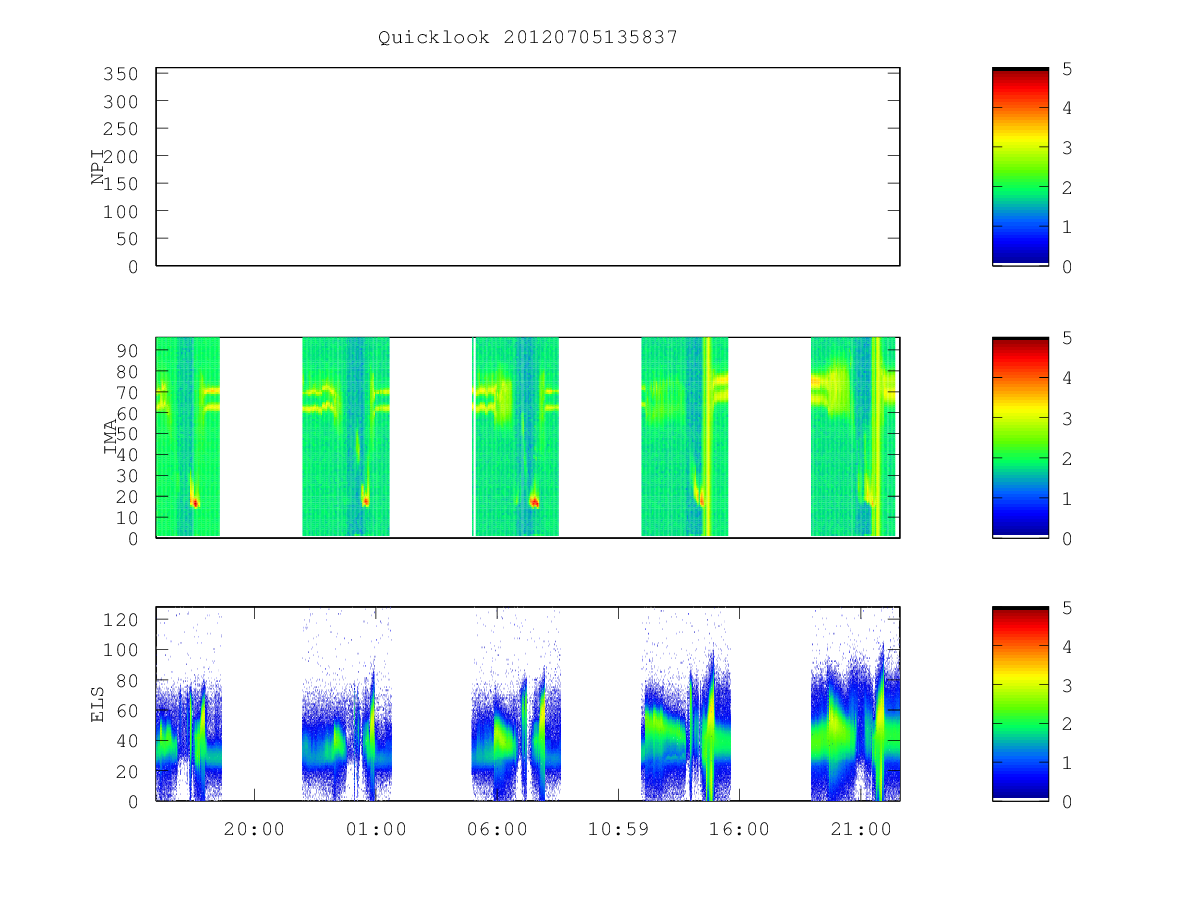Select the NPI axis label
The image size is (1200, 900).
[x=99, y=167]
